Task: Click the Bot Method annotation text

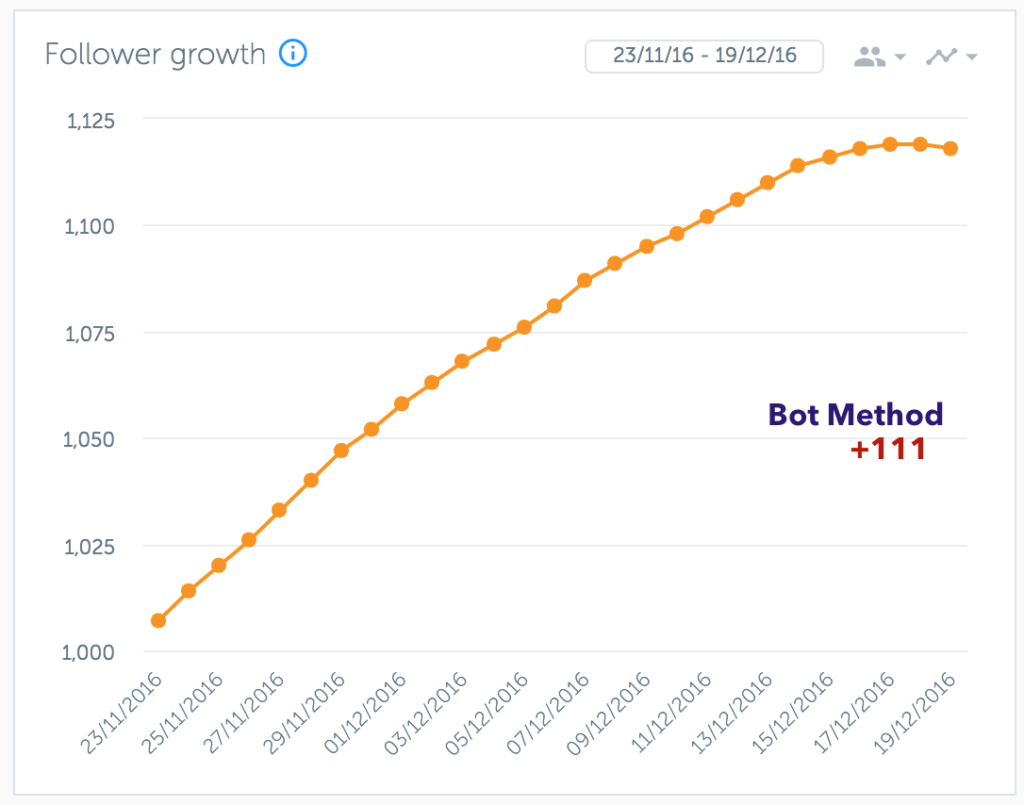Action: point(855,415)
